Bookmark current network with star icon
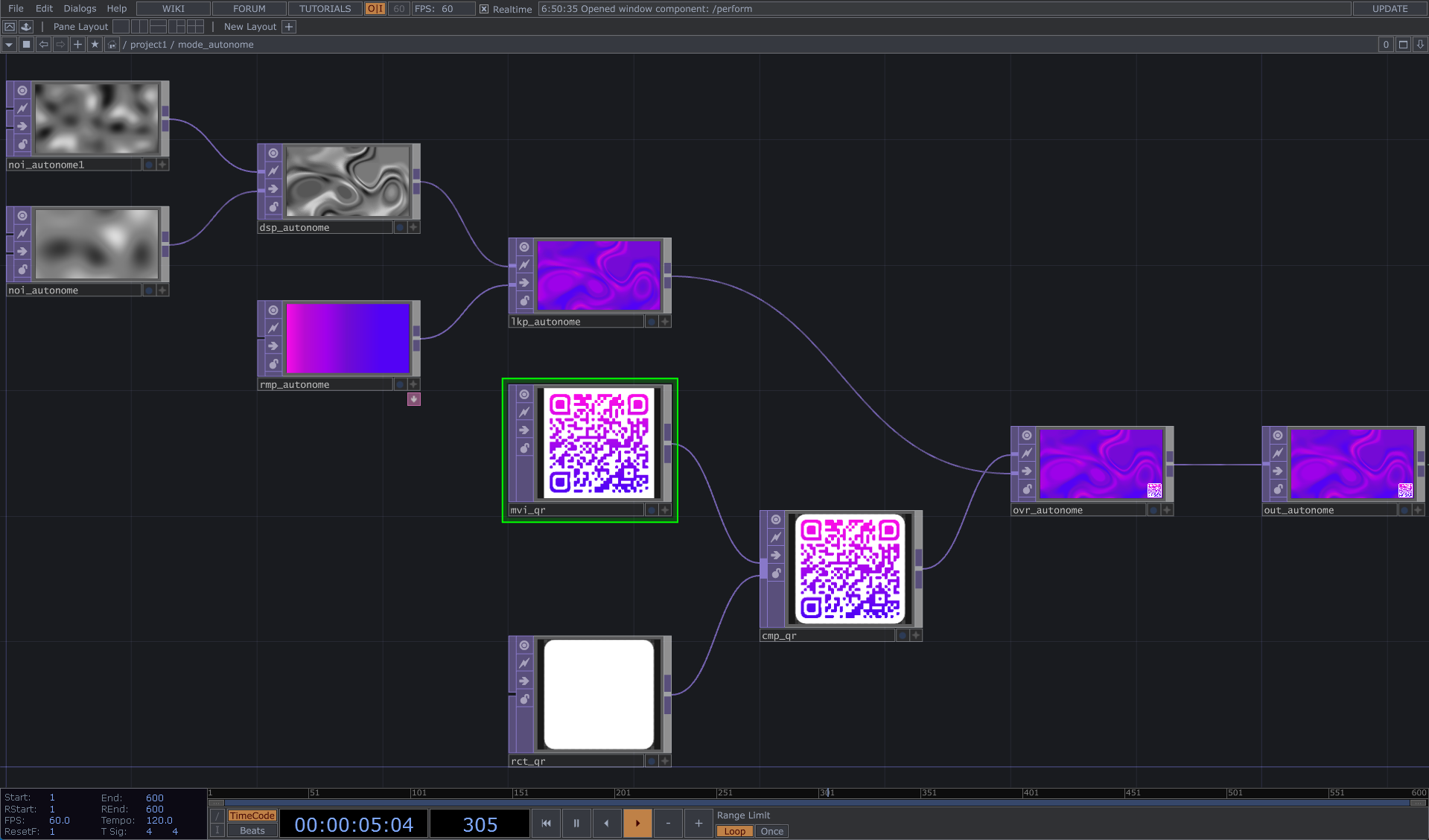Image resolution: width=1429 pixels, height=840 pixels. click(95, 45)
